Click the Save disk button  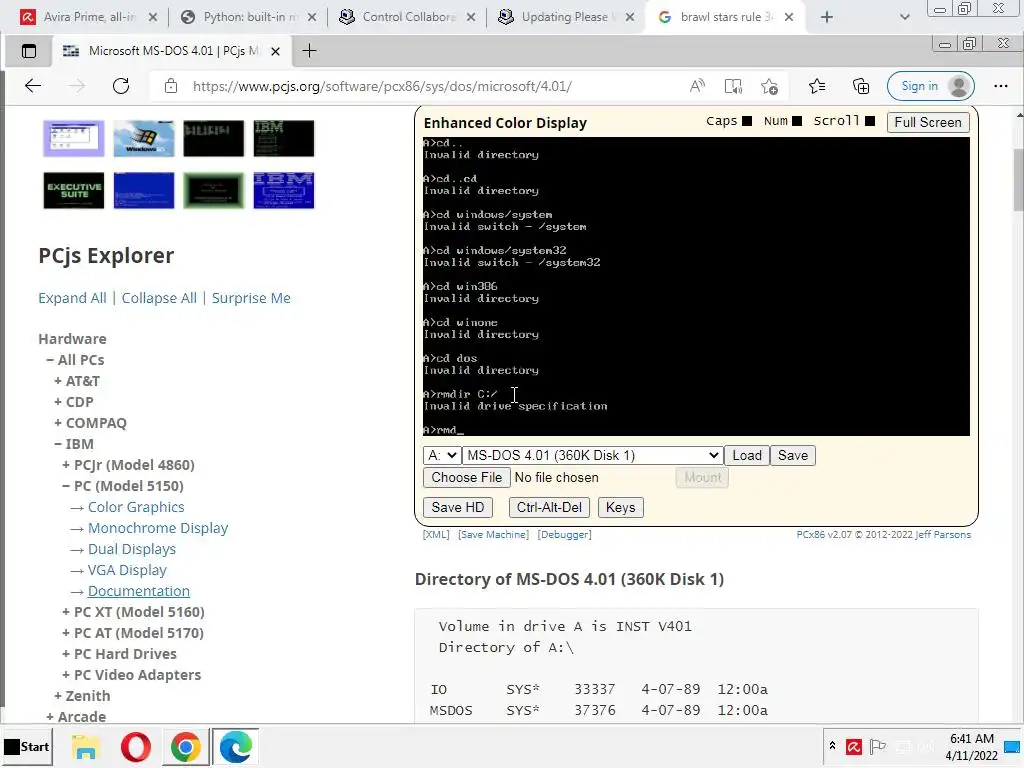coord(792,455)
